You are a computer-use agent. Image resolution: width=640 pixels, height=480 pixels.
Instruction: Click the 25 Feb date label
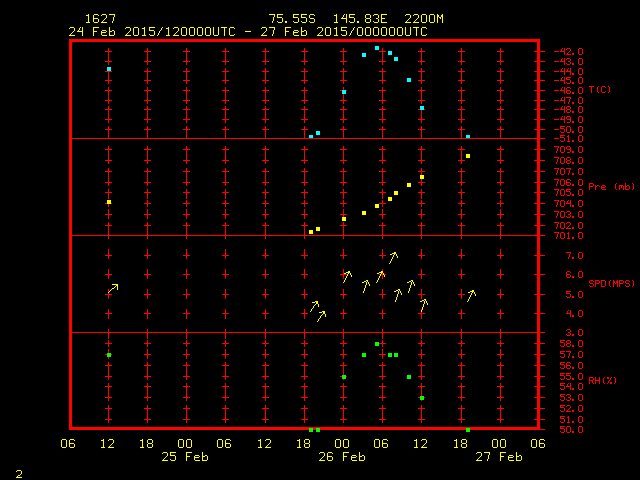click(185, 457)
